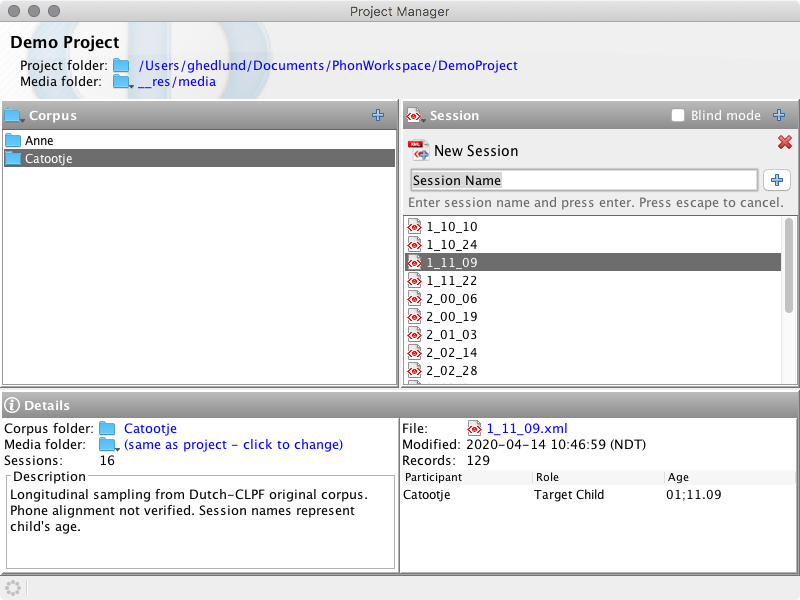Click the create button beside Session Name field
The image size is (800, 600).
coord(777,180)
